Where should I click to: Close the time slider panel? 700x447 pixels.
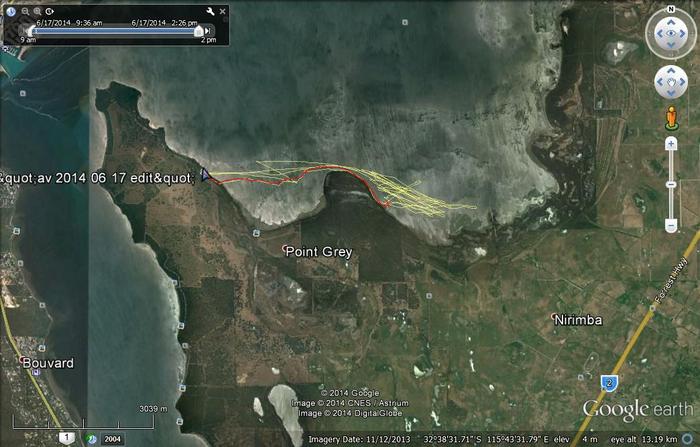[x=222, y=10]
